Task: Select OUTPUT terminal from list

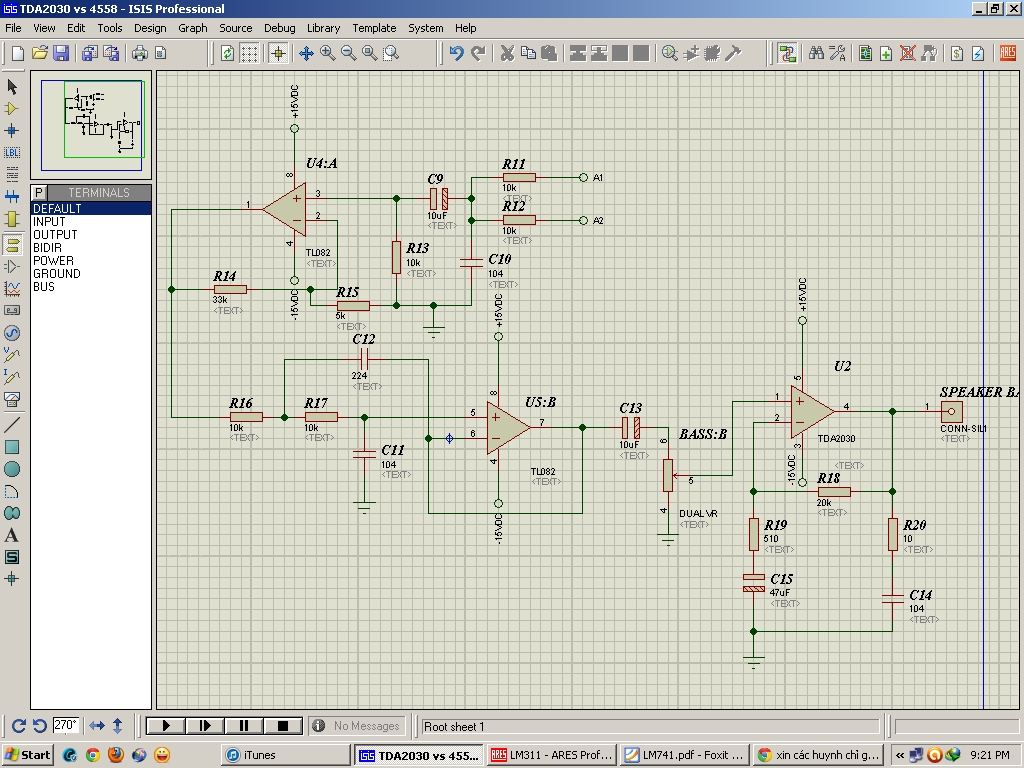Action: (91, 234)
